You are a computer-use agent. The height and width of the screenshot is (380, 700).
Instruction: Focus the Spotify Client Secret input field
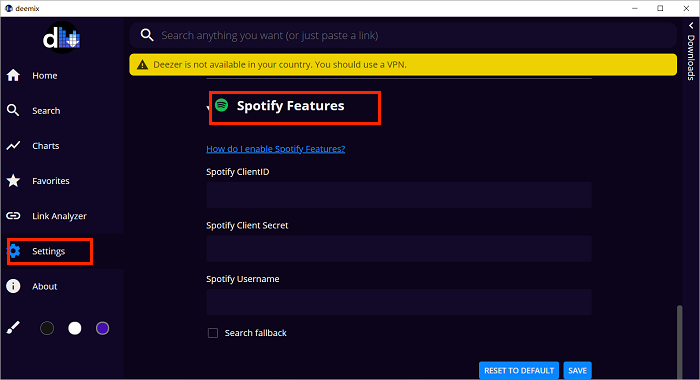tap(399, 249)
